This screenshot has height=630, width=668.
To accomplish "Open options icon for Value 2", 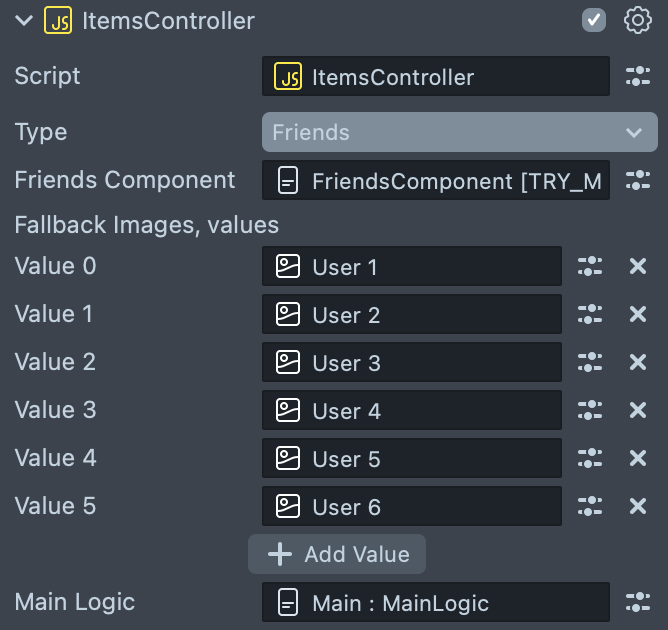I will click(590, 362).
